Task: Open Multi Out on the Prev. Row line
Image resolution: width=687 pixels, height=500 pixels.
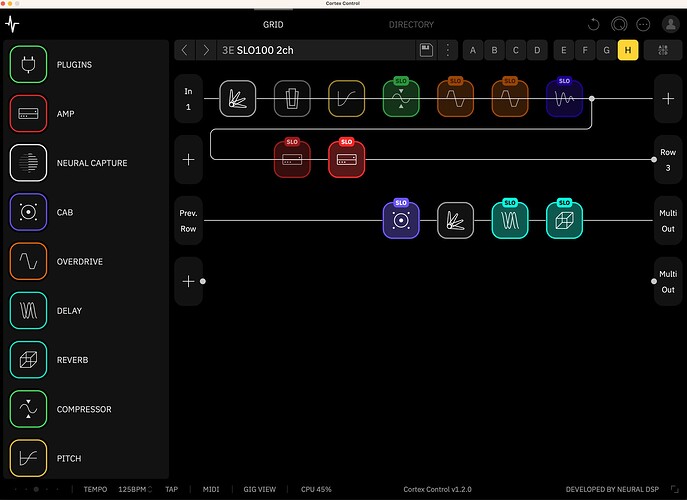Action: (668, 220)
